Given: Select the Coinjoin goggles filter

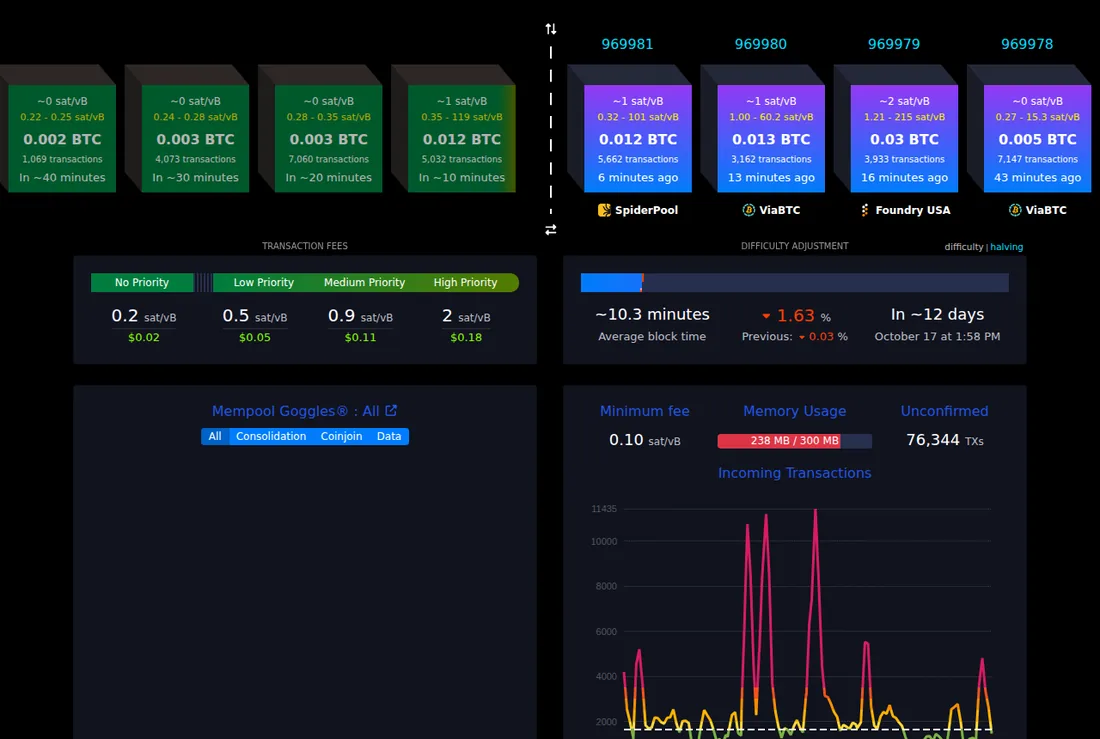Looking at the screenshot, I should [x=342, y=436].
